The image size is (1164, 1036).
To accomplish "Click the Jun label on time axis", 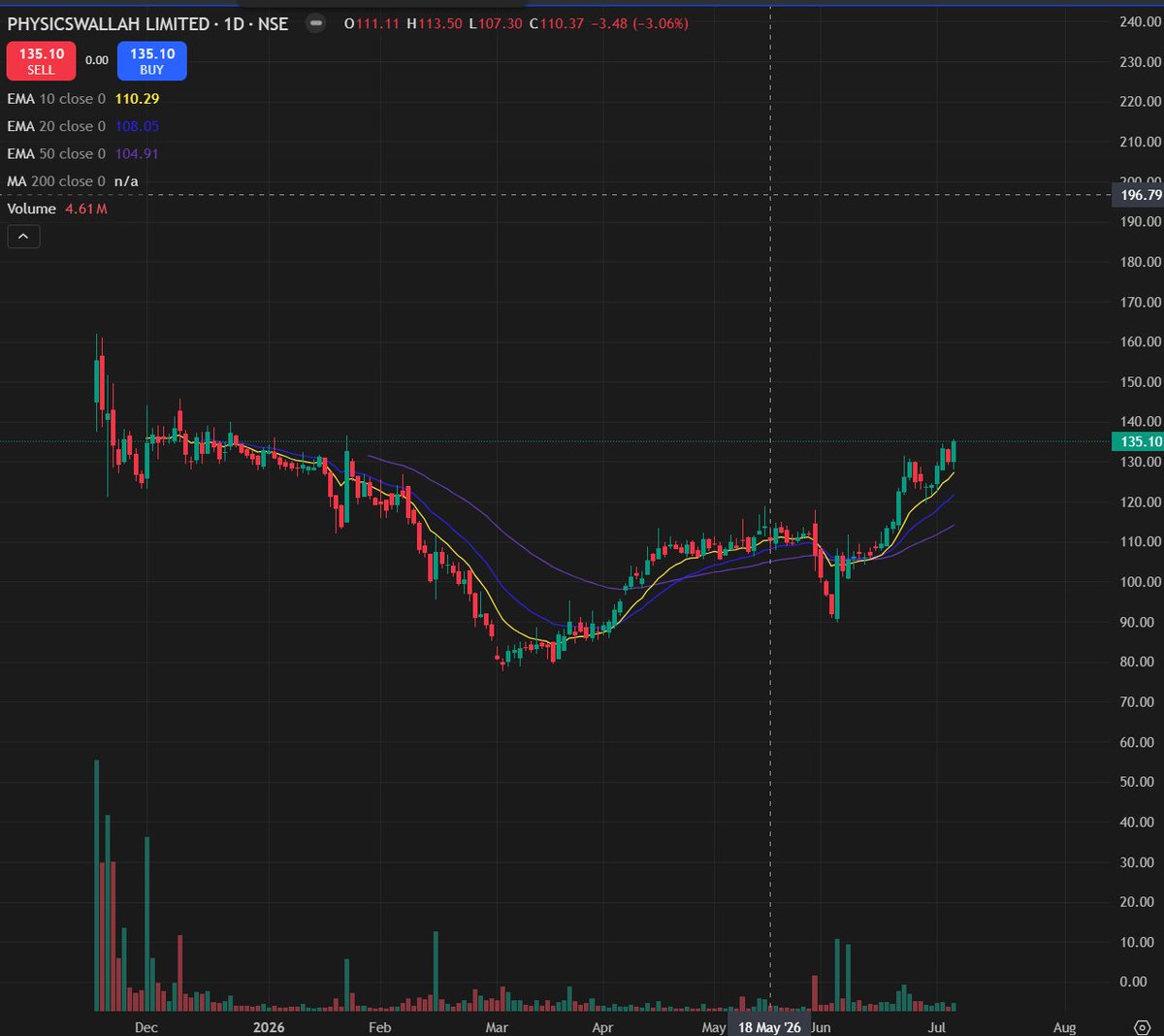I will click(x=822, y=1027).
